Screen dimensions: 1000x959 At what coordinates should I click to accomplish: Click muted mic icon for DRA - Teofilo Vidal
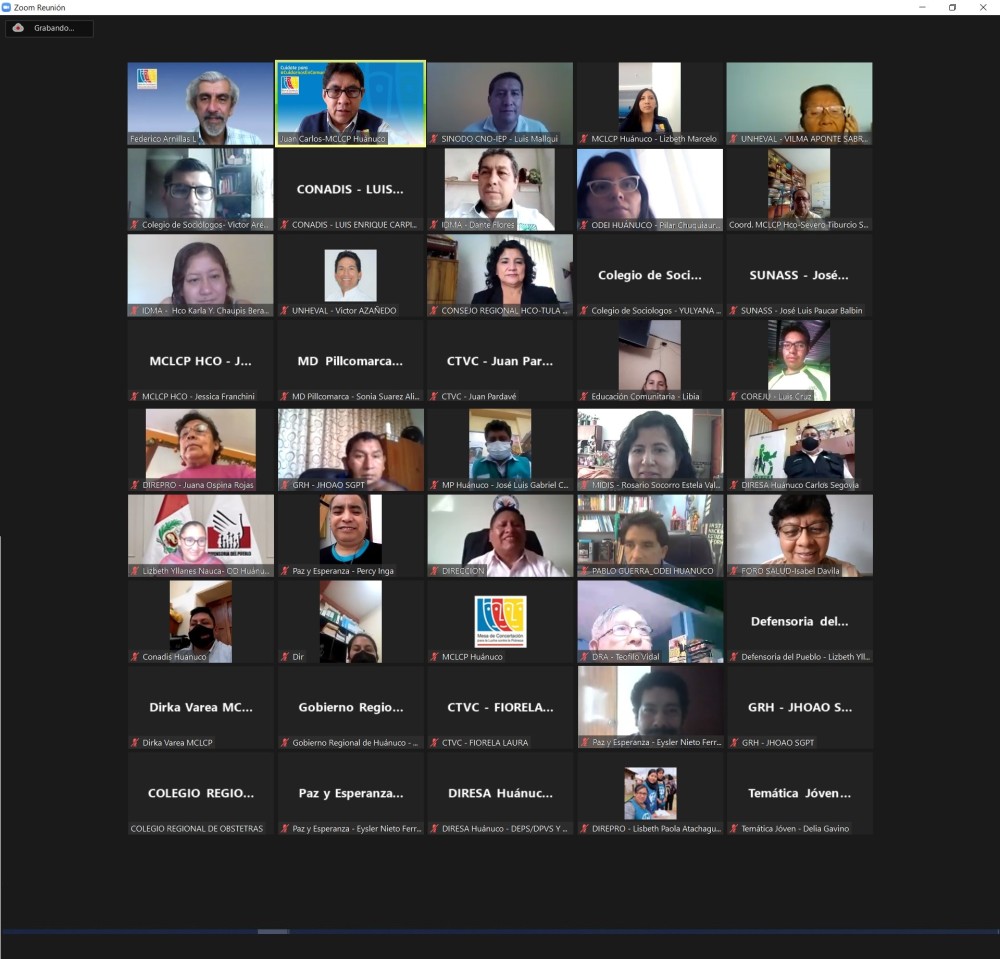click(x=584, y=657)
